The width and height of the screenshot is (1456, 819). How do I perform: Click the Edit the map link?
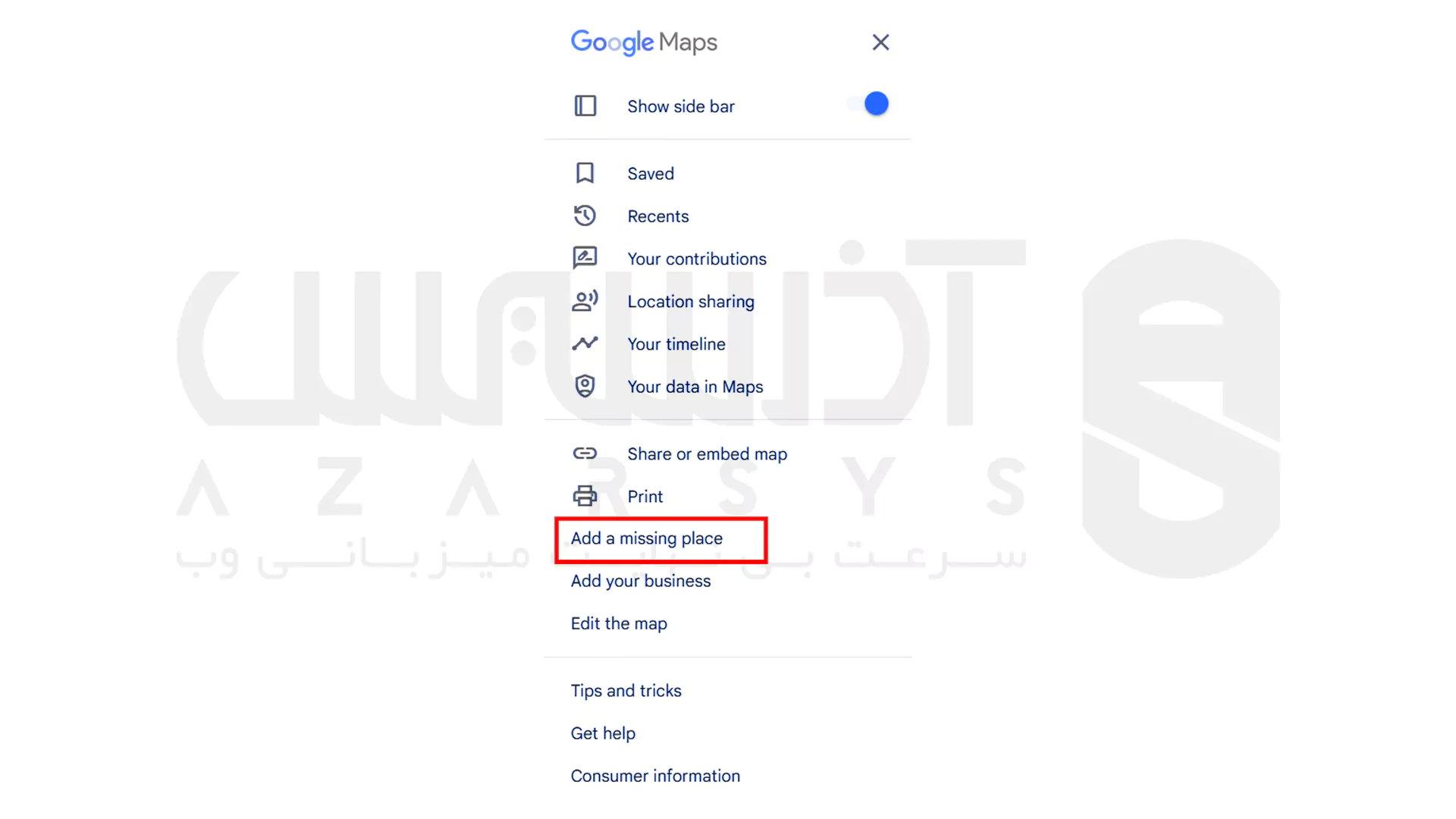[619, 623]
